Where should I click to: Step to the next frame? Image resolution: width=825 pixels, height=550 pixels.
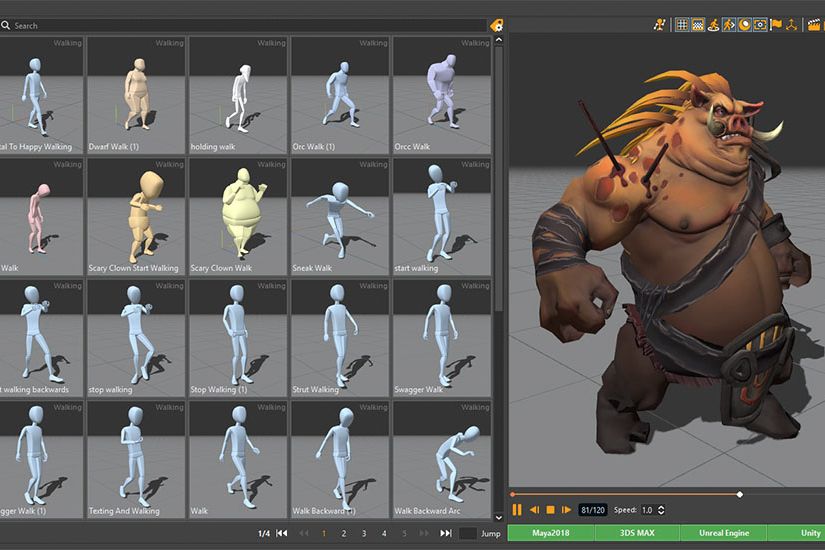tap(566, 510)
